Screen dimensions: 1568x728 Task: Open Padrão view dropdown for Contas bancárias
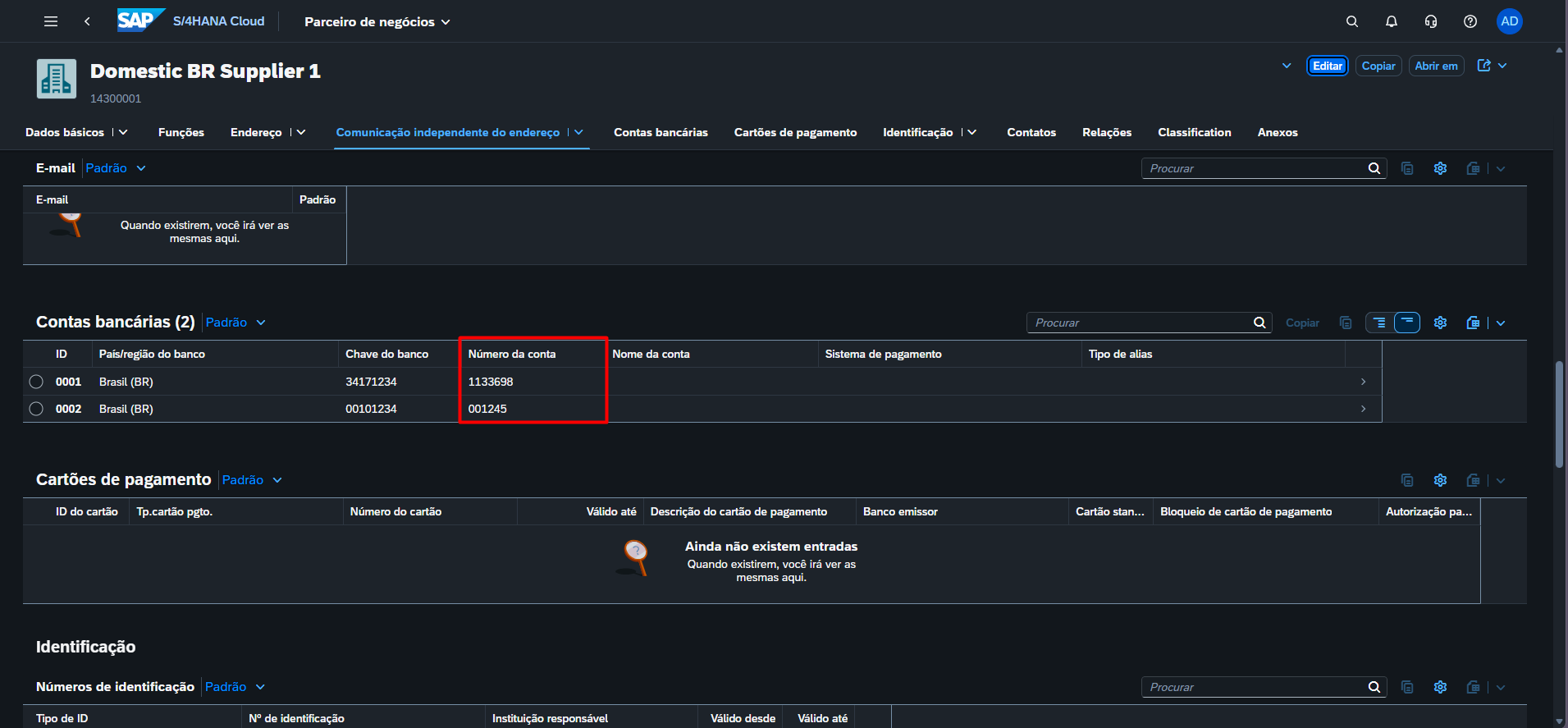235,323
